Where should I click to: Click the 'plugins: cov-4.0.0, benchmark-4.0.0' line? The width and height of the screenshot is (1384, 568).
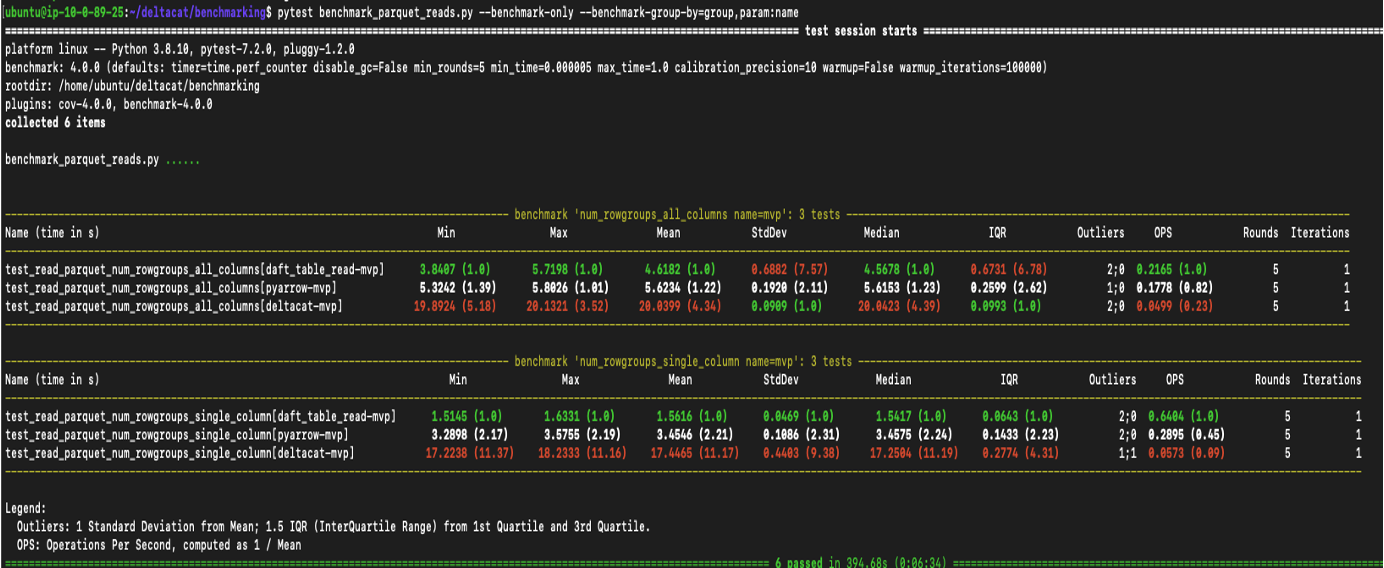click(x=108, y=104)
